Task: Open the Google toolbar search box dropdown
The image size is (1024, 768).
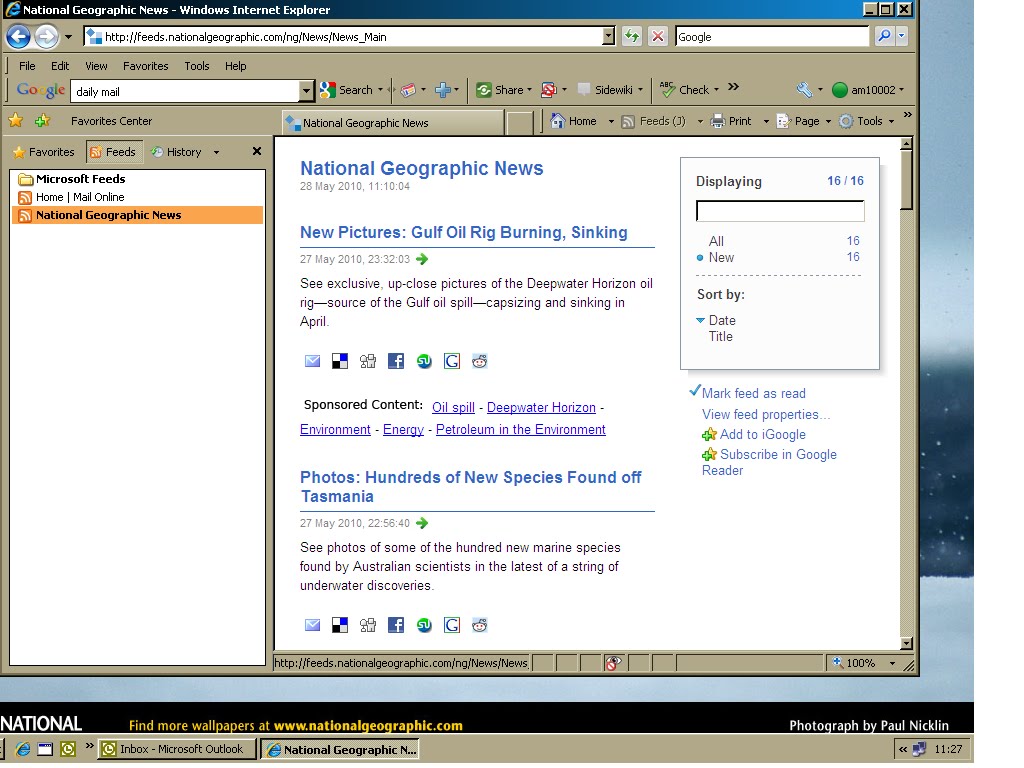Action: pos(306,91)
